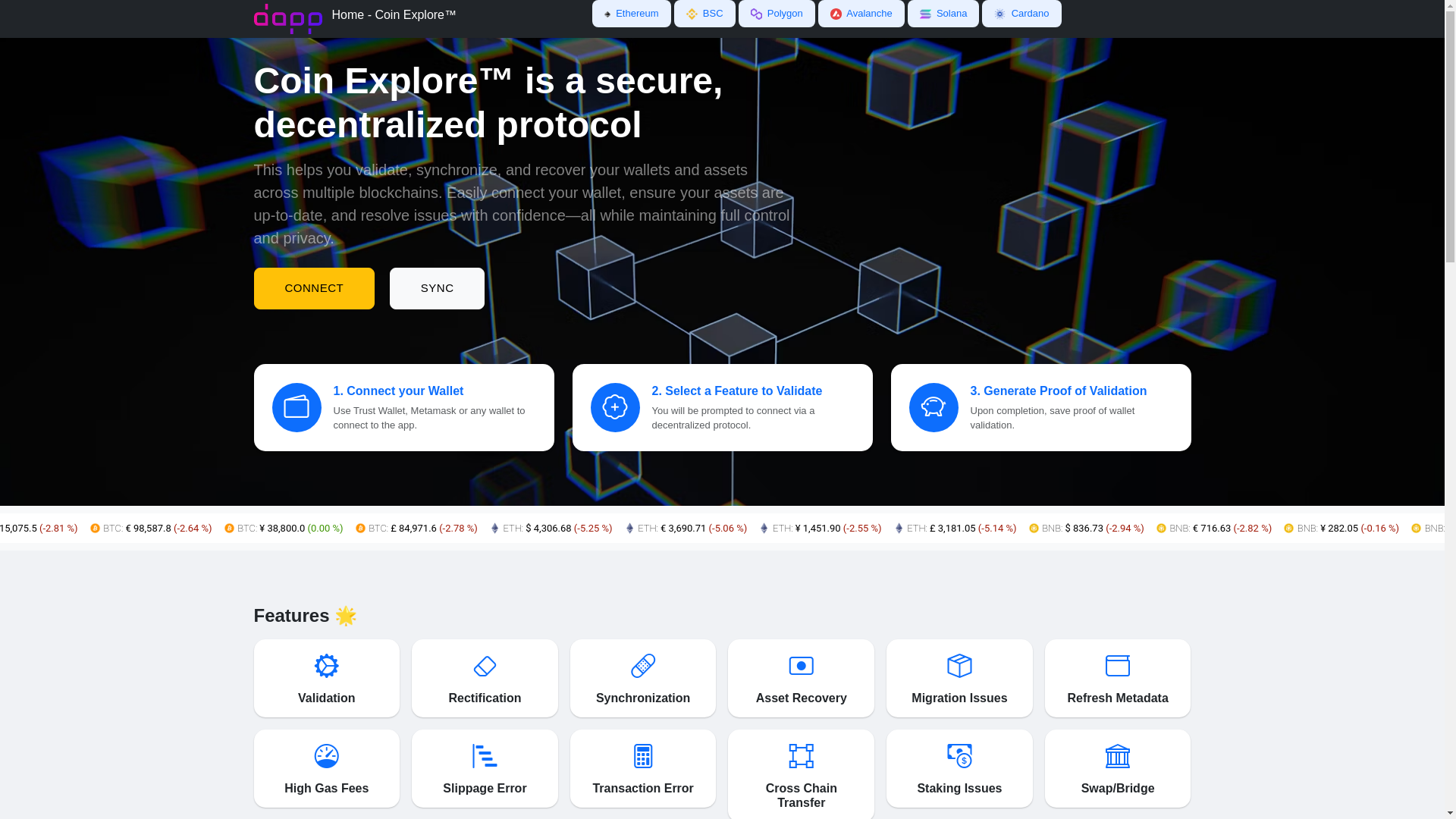Click ticker price ¥ 38,800.0
The image size is (1456, 819).
282,529
